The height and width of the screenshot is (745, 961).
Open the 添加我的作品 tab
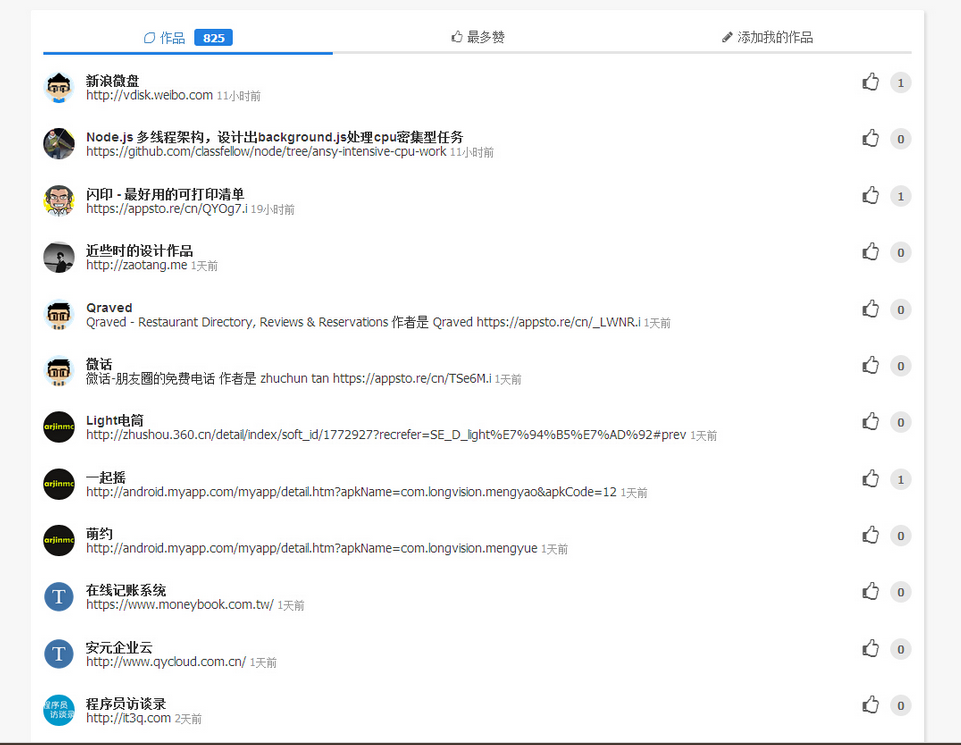(x=767, y=37)
